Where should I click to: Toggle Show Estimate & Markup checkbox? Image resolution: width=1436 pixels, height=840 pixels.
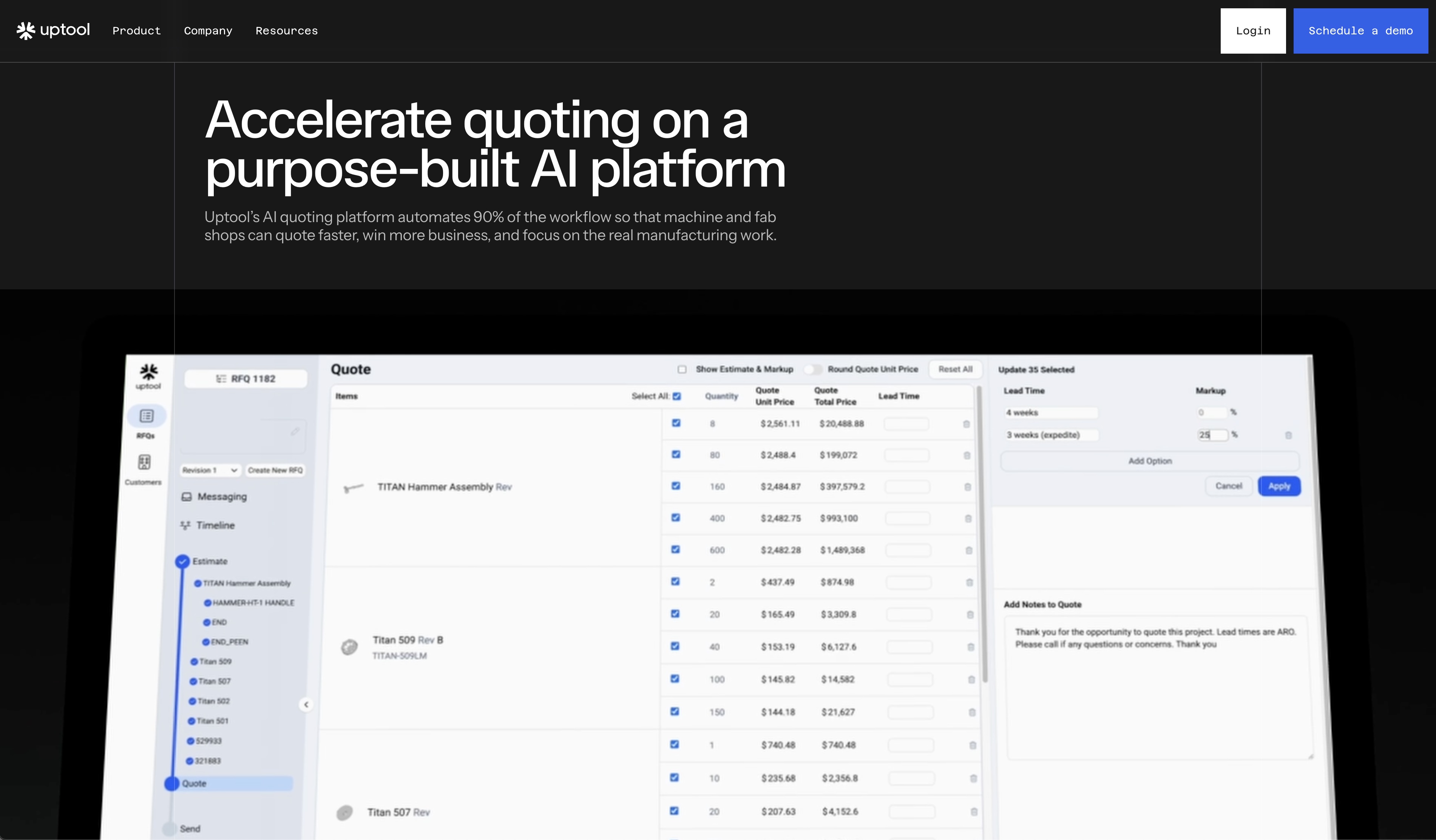pos(682,369)
